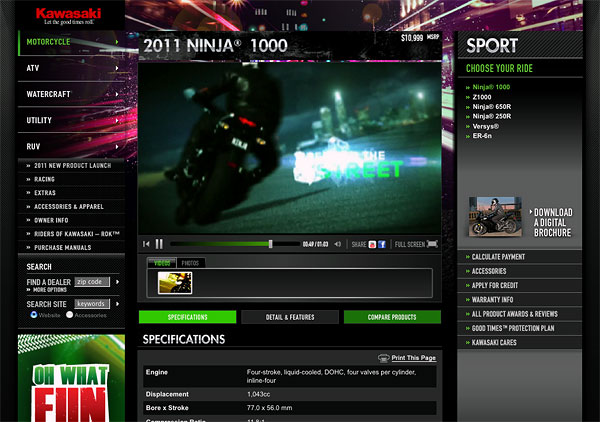Click the zip code input field
This screenshot has width=600, height=422.
(92, 282)
